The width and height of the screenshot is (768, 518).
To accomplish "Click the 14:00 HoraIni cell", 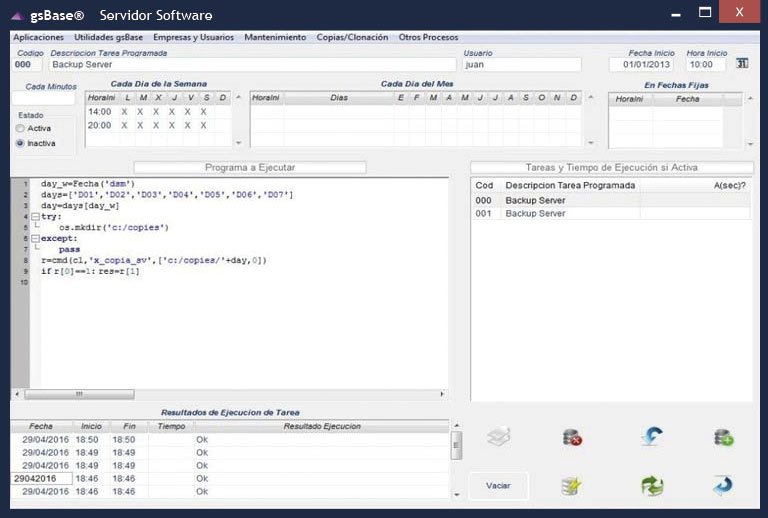I will 99,112.
